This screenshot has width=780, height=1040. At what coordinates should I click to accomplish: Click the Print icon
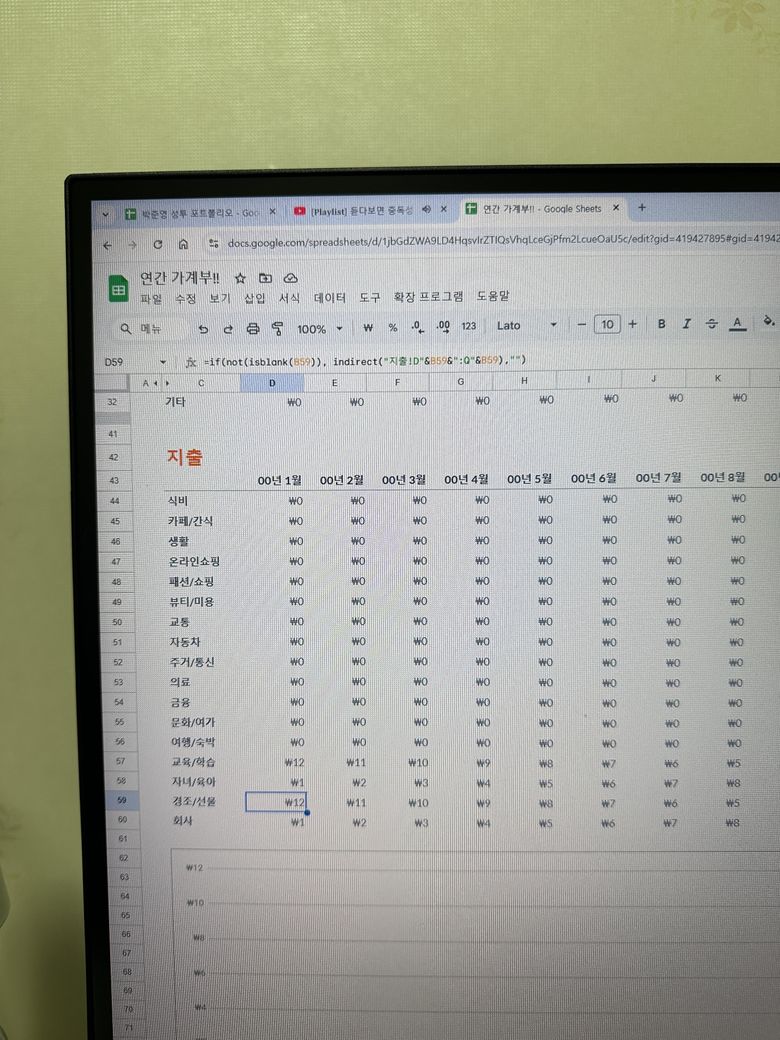pos(253,328)
